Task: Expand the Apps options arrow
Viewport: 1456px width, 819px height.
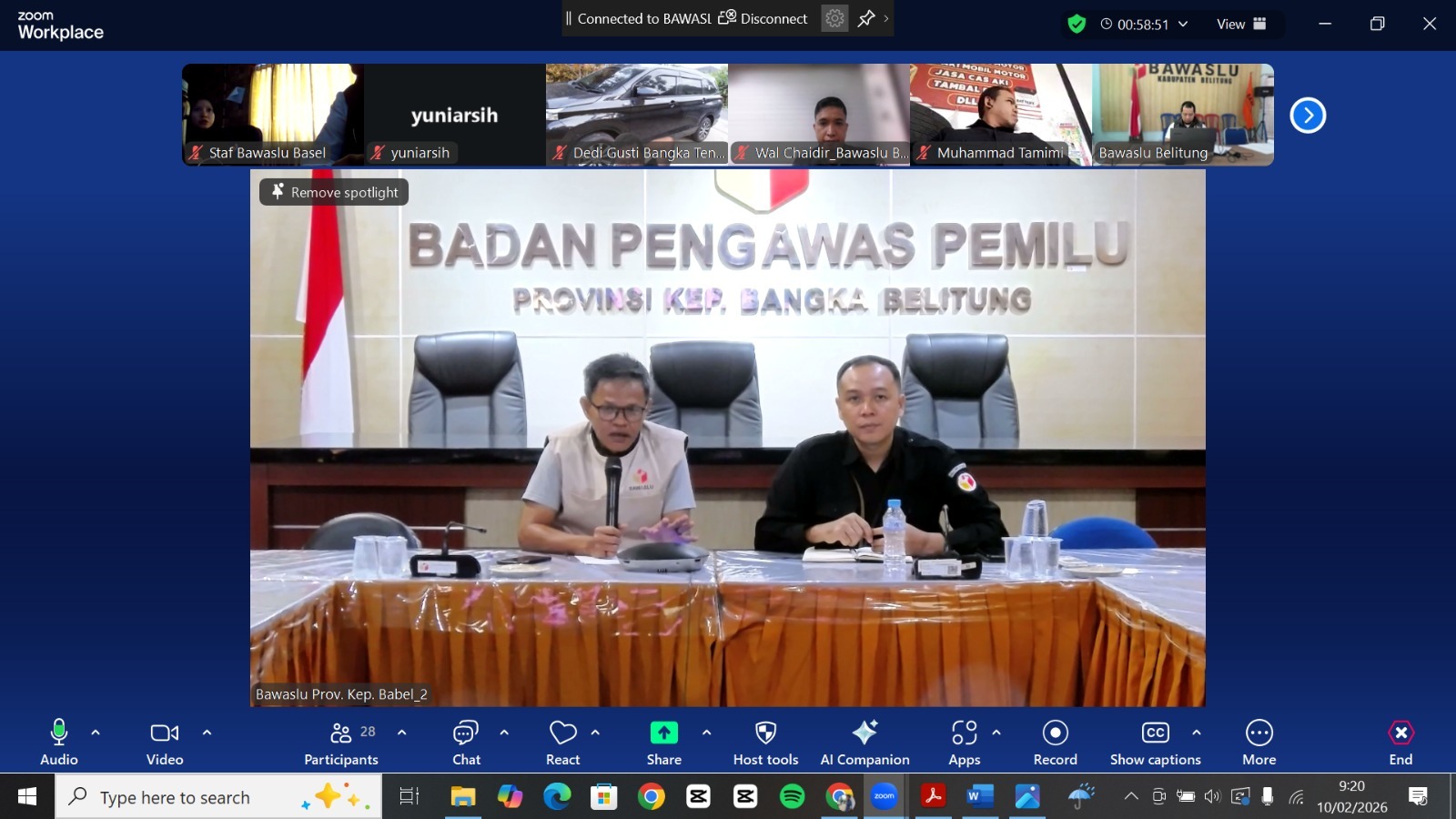Action: pyautogui.click(x=996, y=733)
